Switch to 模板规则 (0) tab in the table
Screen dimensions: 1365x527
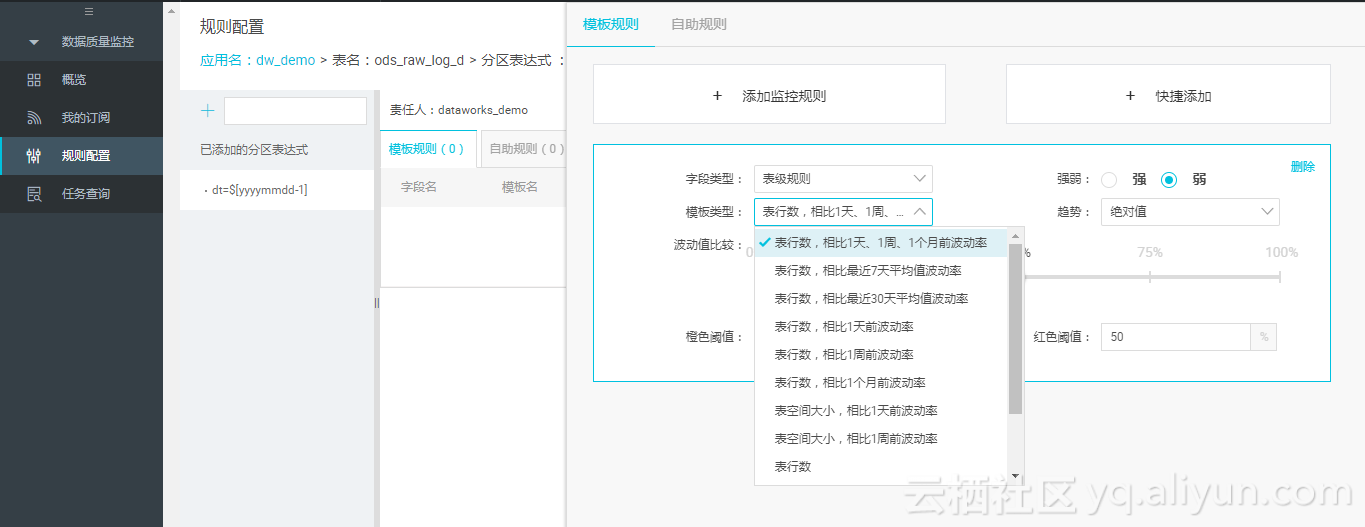coord(427,149)
